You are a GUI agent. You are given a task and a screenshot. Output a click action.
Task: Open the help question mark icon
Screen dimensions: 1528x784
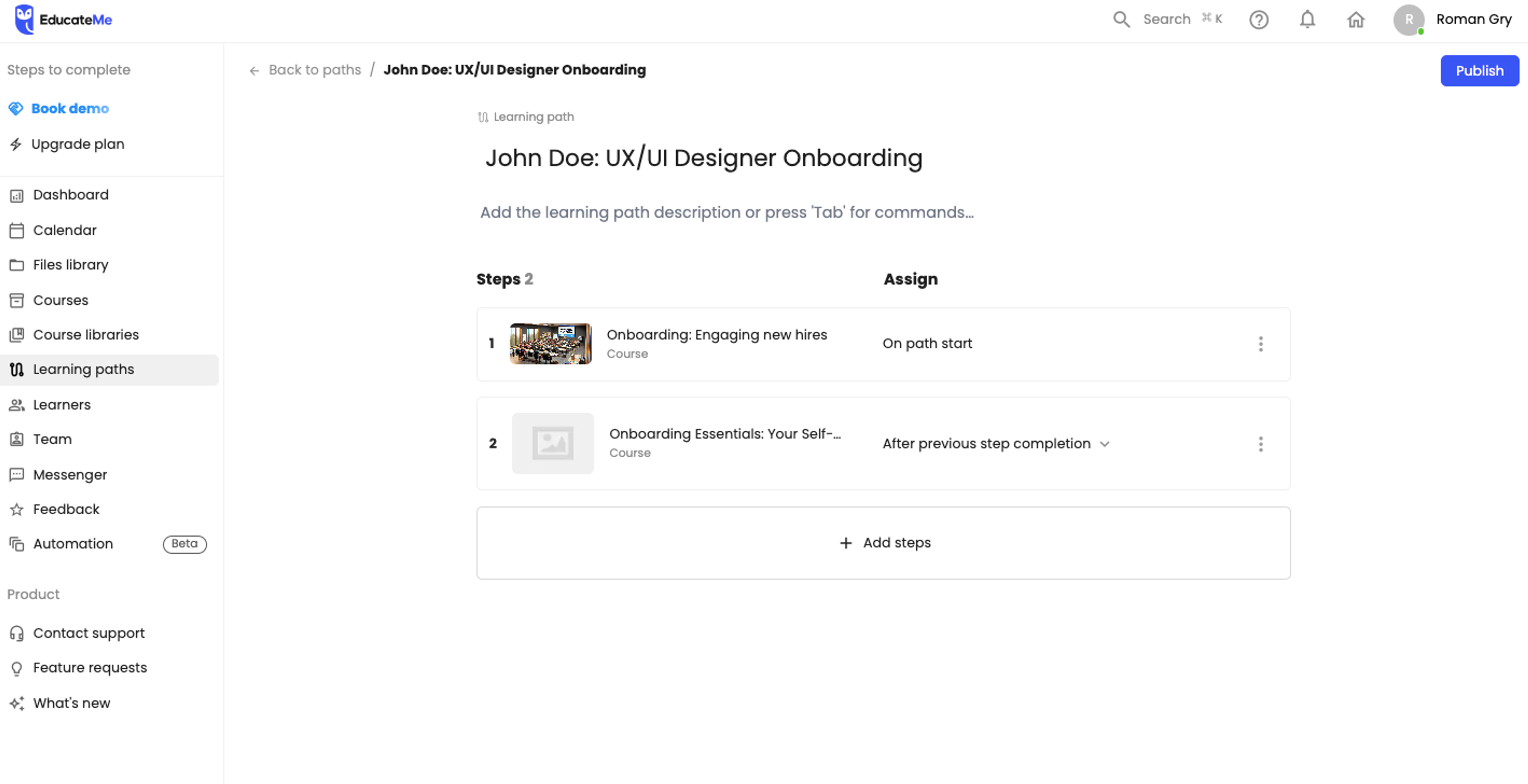(x=1259, y=19)
